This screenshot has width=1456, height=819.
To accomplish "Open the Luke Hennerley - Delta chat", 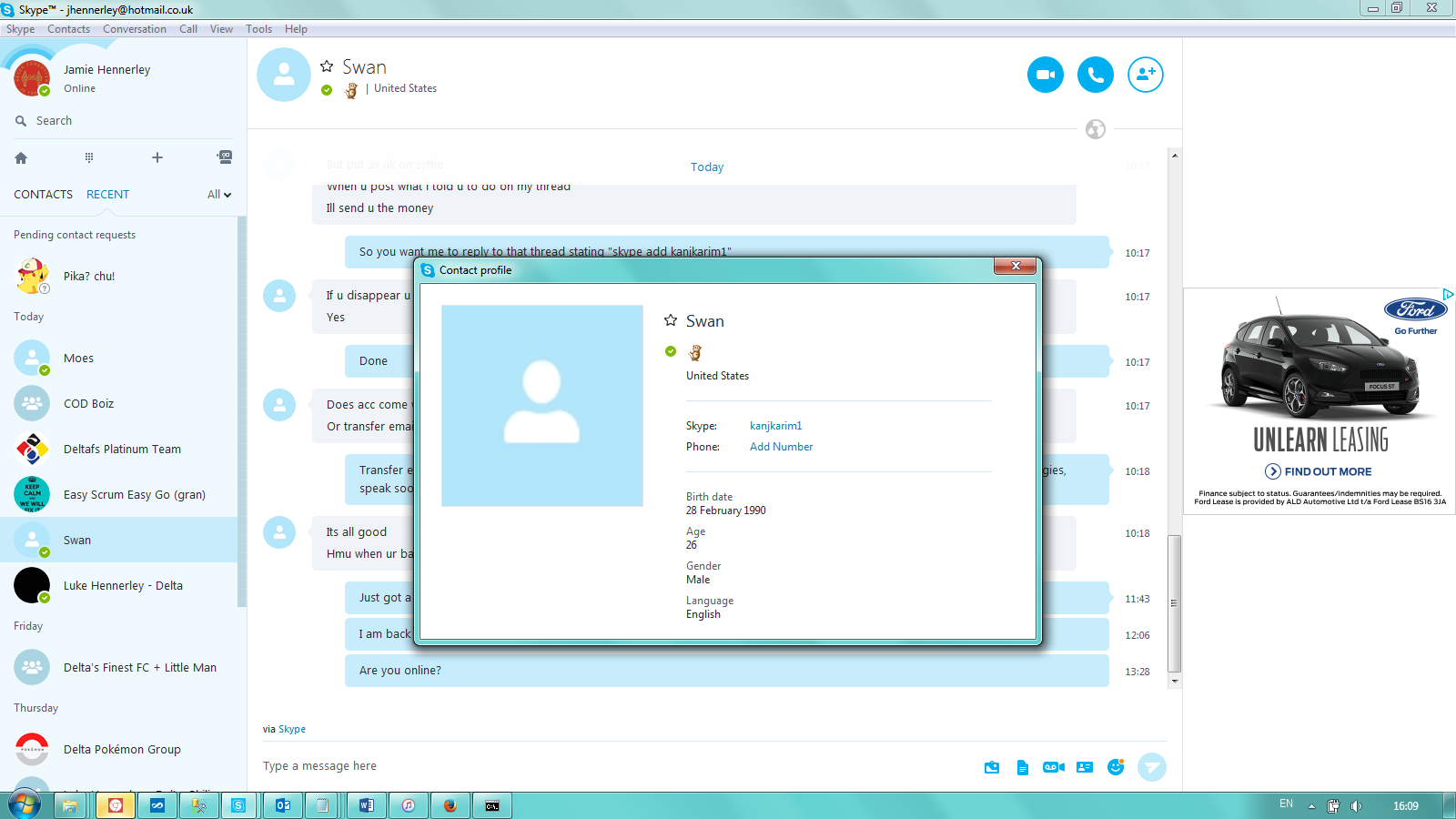I will pyautogui.click(x=118, y=585).
